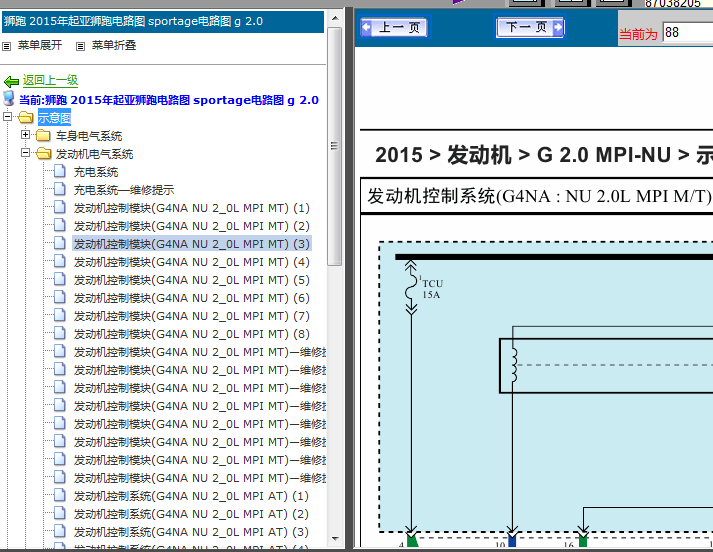Open the 发动机电气系统 item

coord(95,154)
